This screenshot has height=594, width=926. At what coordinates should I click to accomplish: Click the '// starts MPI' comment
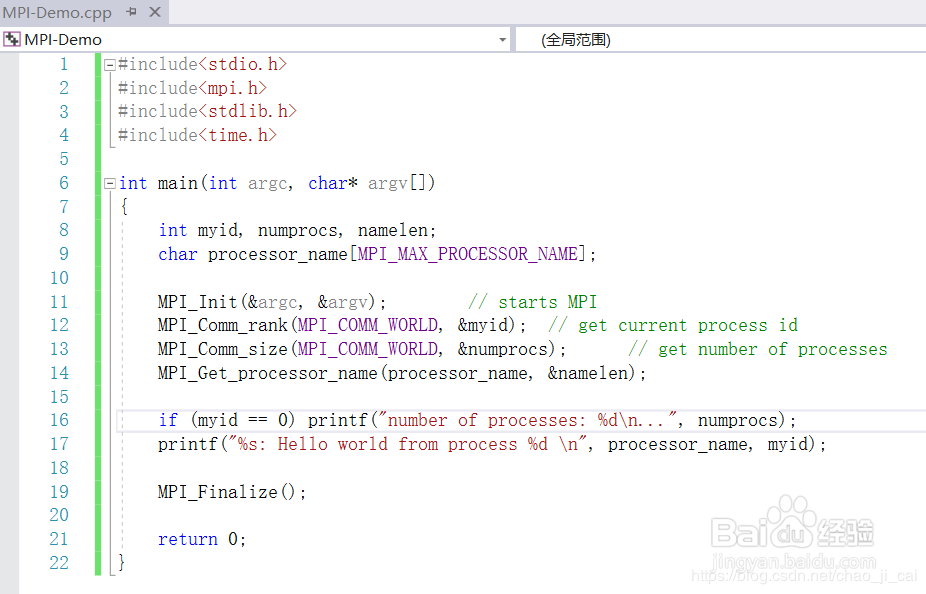(x=533, y=302)
